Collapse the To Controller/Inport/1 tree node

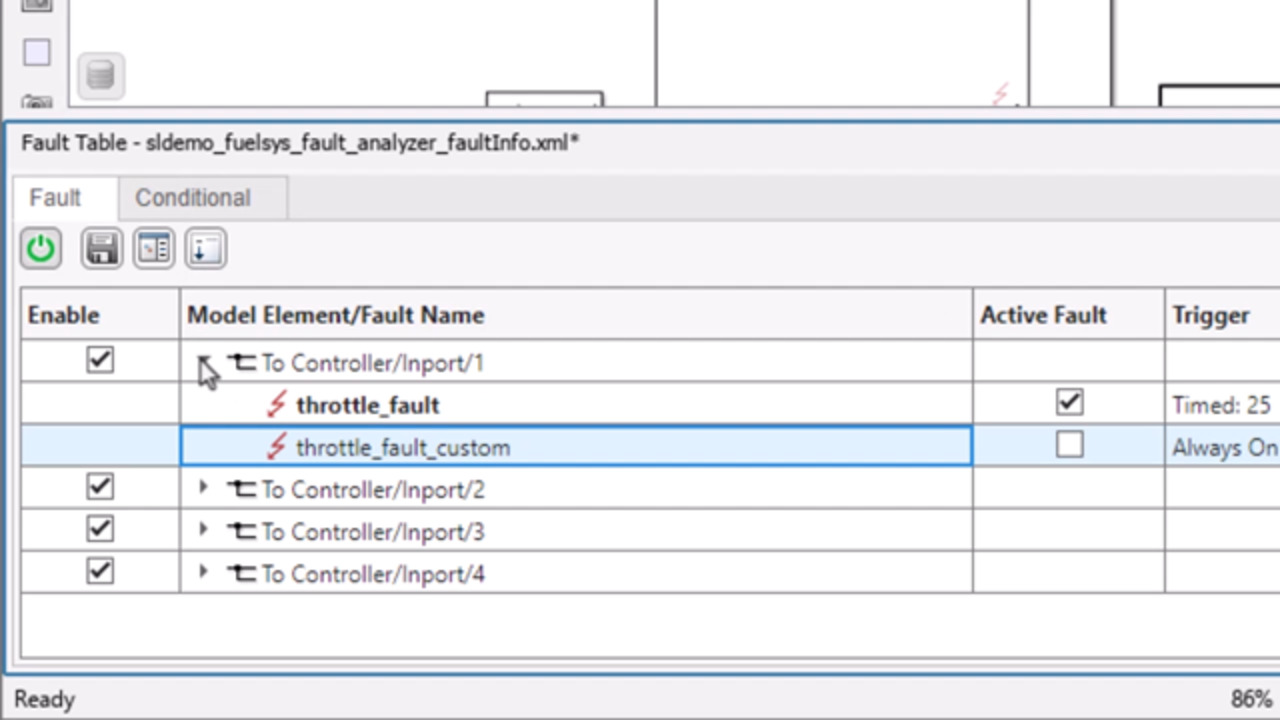coord(203,362)
